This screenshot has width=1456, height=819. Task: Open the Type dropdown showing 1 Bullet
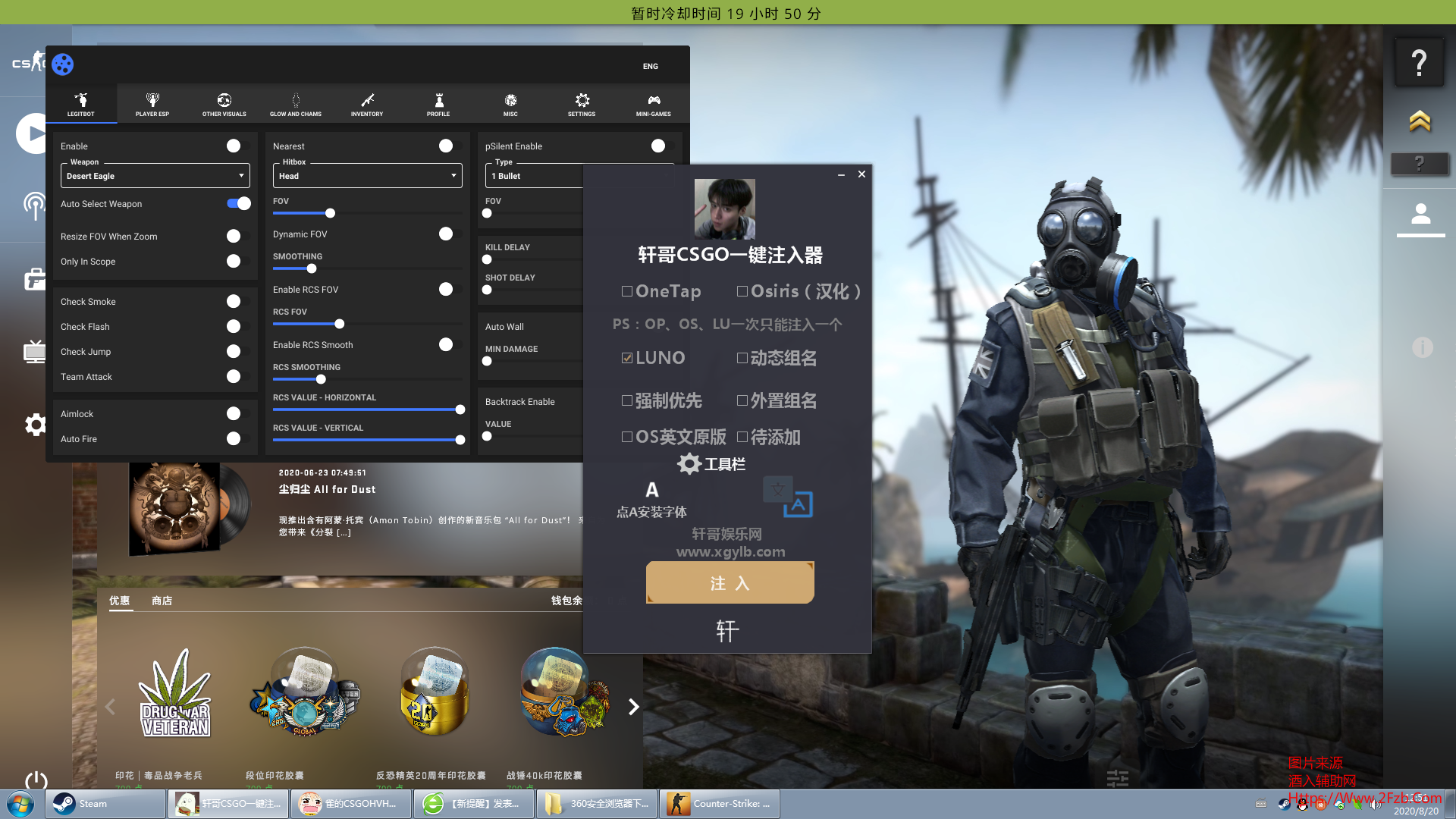(x=535, y=176)
